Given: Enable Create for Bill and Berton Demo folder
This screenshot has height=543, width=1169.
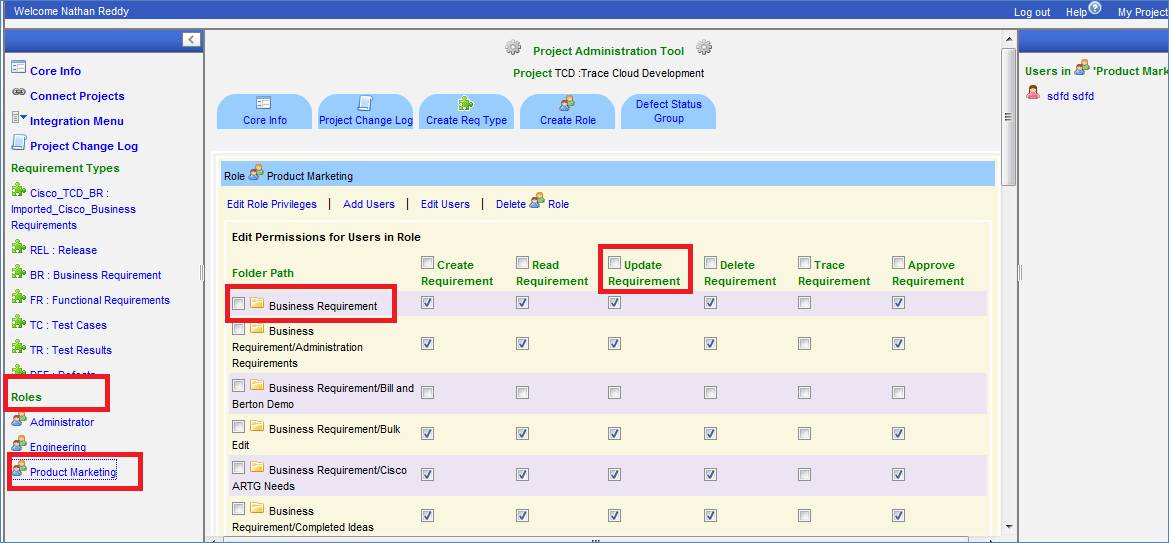Looking at the screenshot, I should (427, 392).
